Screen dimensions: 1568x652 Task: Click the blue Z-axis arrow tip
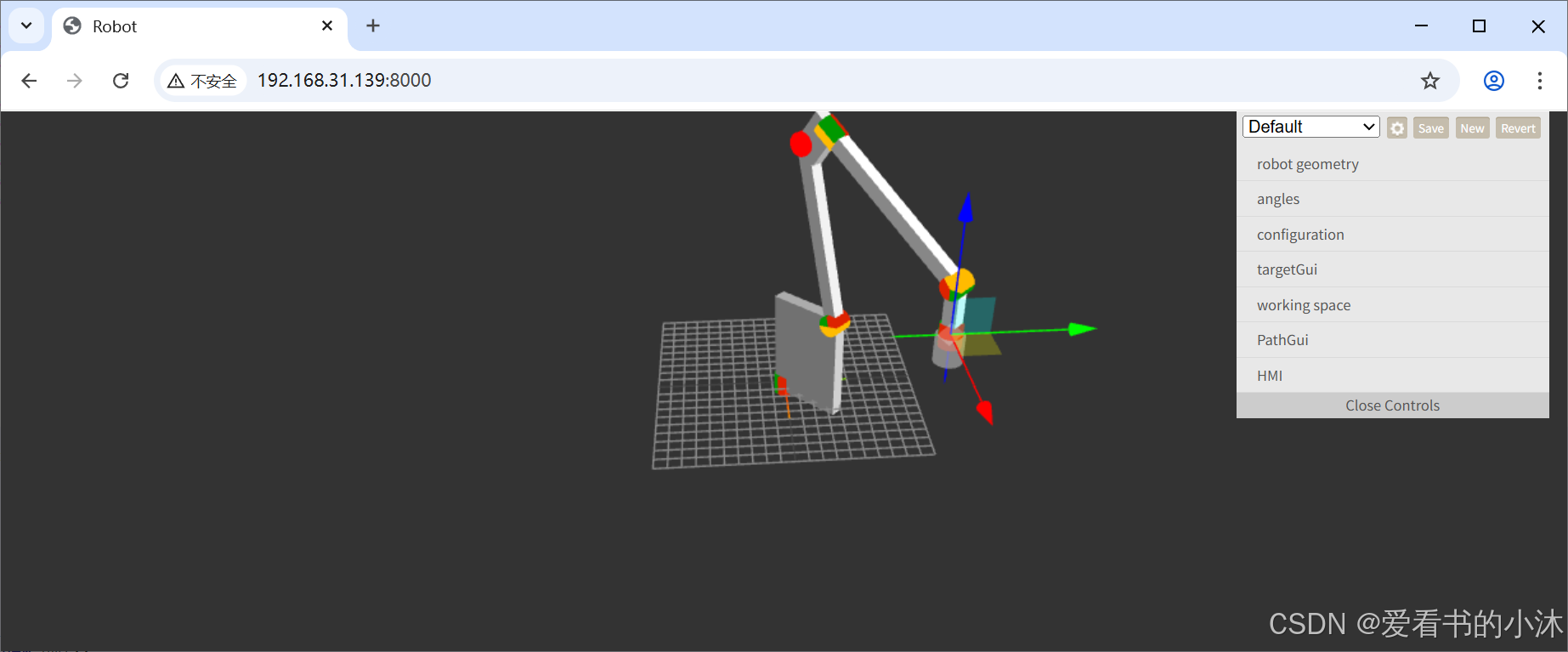[x=965, y=208]
